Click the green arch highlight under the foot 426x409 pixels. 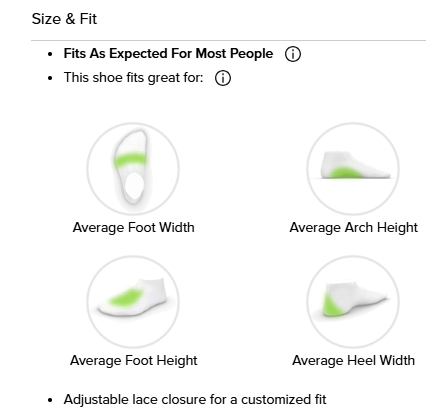point(344,173)
